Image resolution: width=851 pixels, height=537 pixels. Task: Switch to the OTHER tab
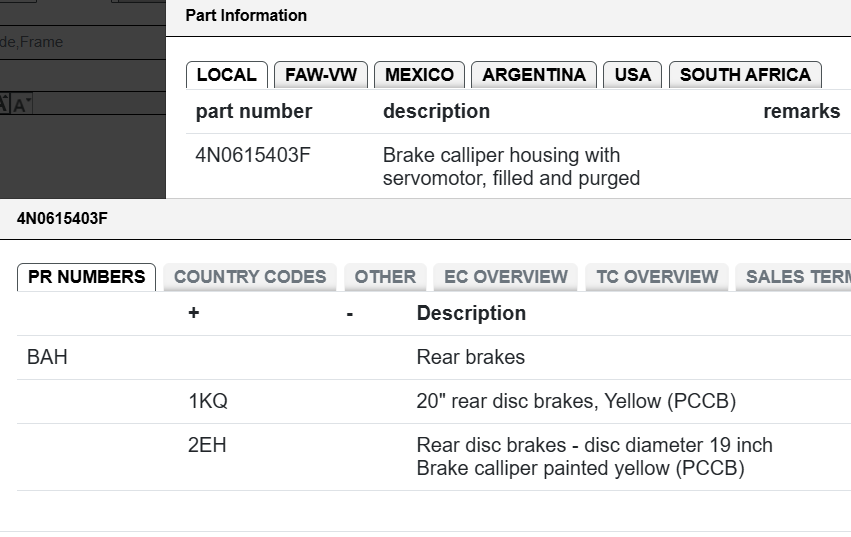coord(385,277)
